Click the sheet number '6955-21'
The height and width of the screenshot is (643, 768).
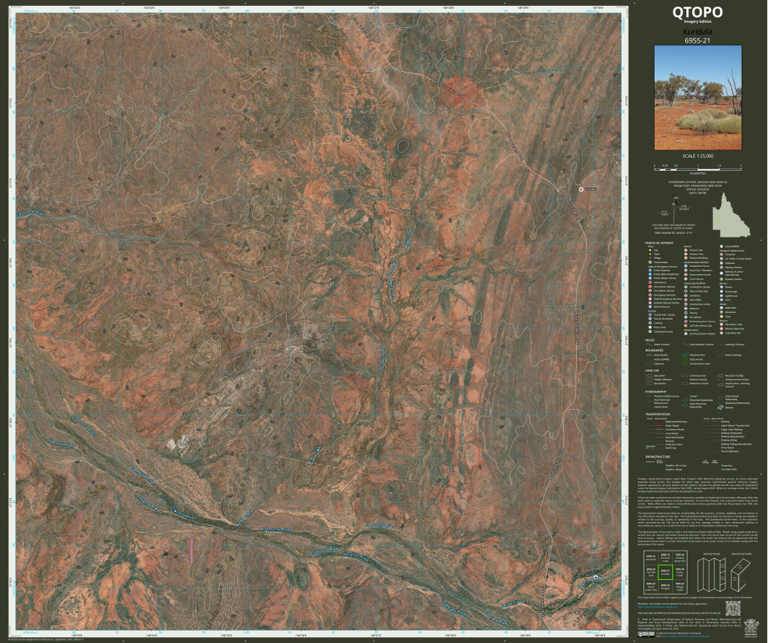[x=697, y=40]
